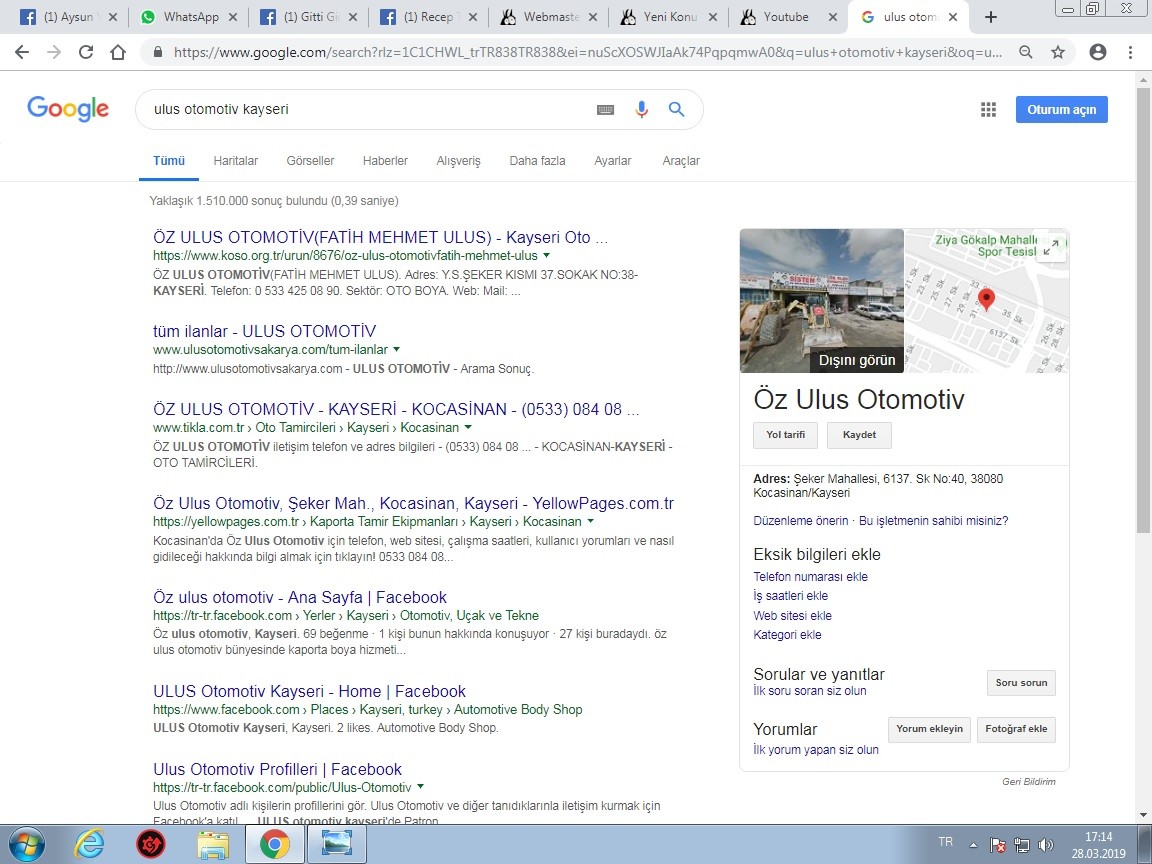The image size is (1152, 864).
Task: Submit search with blue magnifier icon
Action: [677, 109]
